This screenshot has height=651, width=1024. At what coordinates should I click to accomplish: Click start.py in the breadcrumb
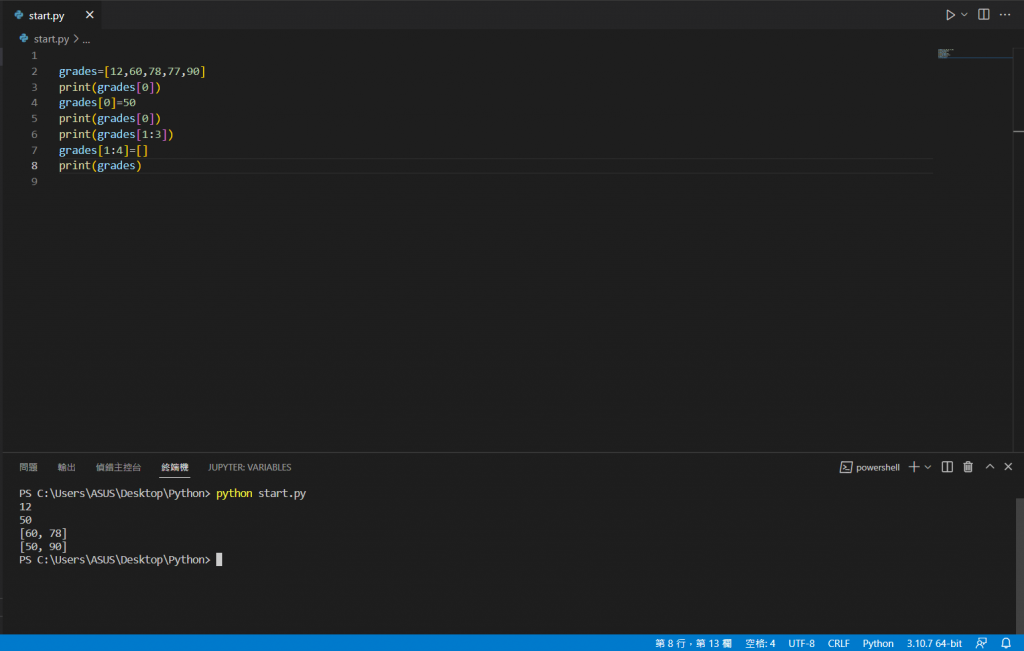pyautogui.click(x=51, y=39)
